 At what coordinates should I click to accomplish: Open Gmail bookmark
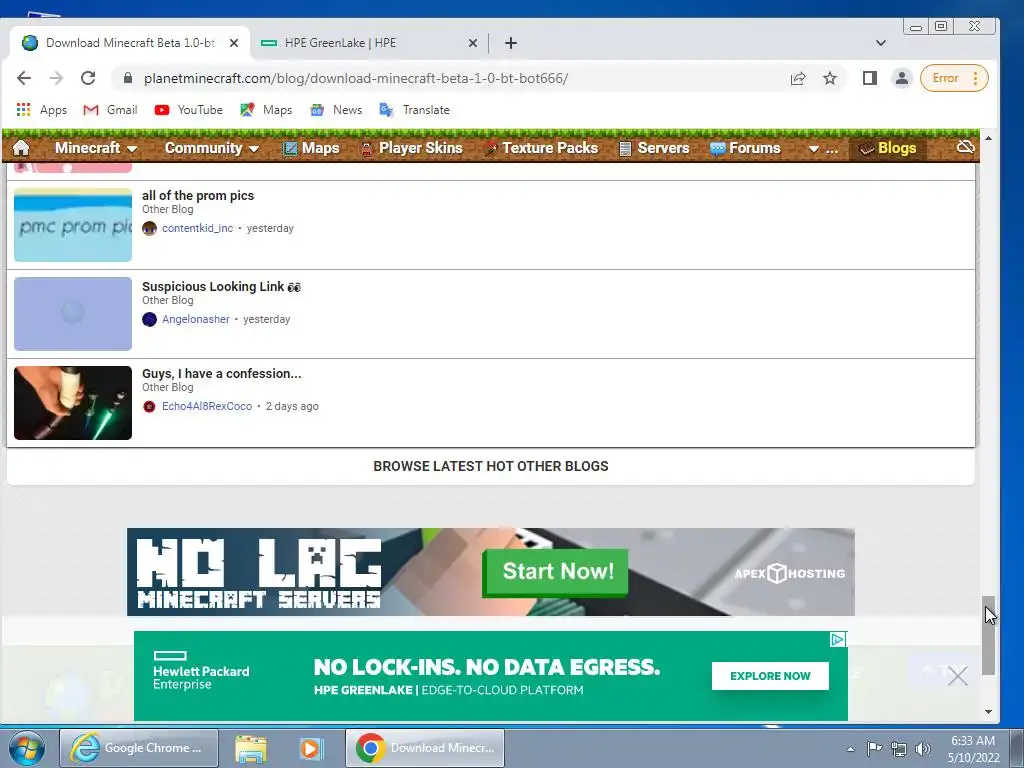110,110
